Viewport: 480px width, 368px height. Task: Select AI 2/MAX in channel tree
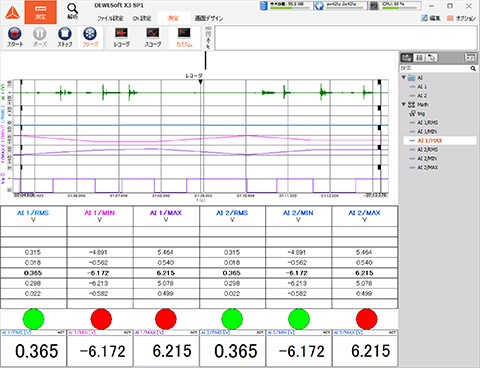click(x=427, y=168)
